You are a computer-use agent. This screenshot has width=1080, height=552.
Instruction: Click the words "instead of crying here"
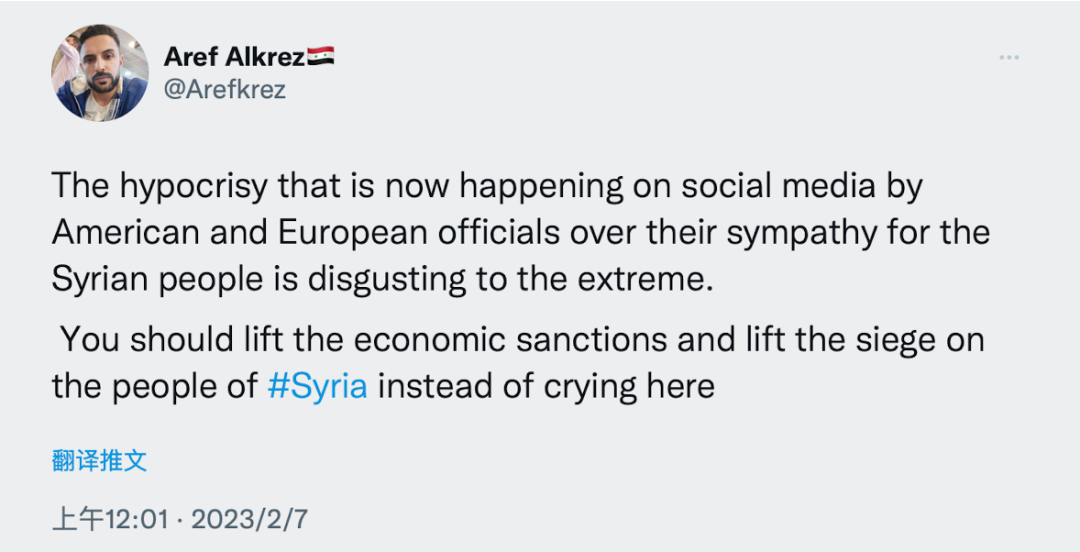(546, 386)
